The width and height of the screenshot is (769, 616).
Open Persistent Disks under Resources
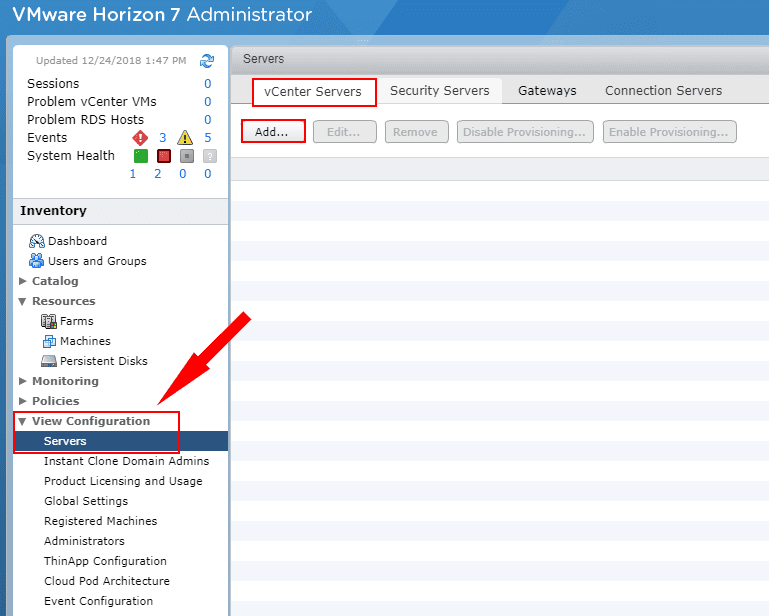(103, 361)
